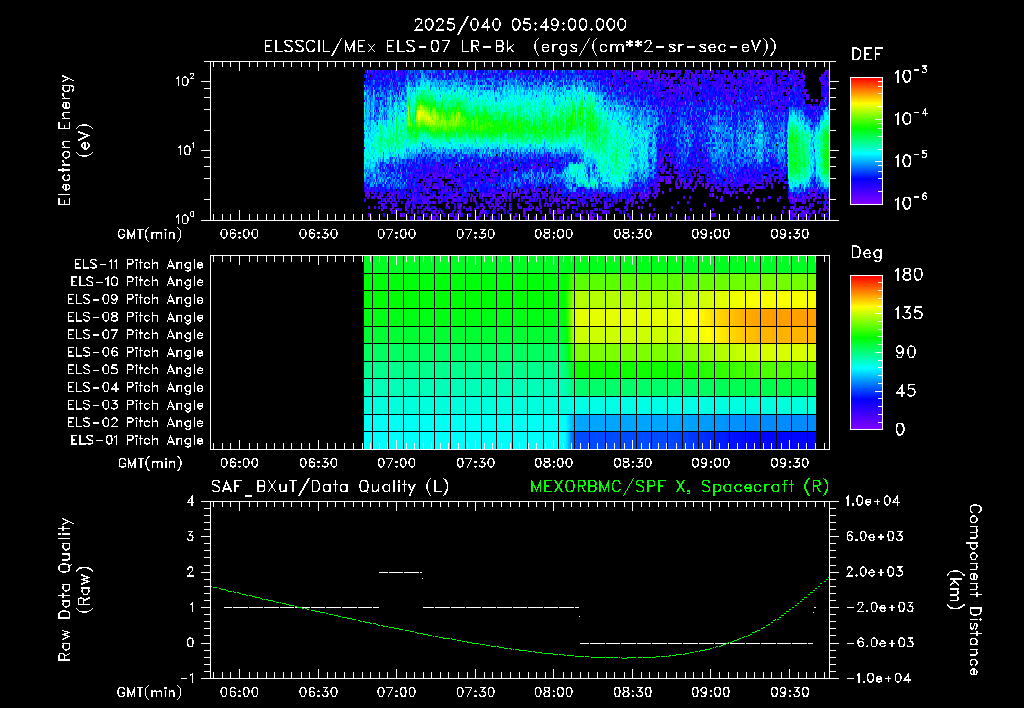Click the 45 value on Deg color bar
Image resolution: width=1024 pixels, height=708 pixels.
point(905,391)
